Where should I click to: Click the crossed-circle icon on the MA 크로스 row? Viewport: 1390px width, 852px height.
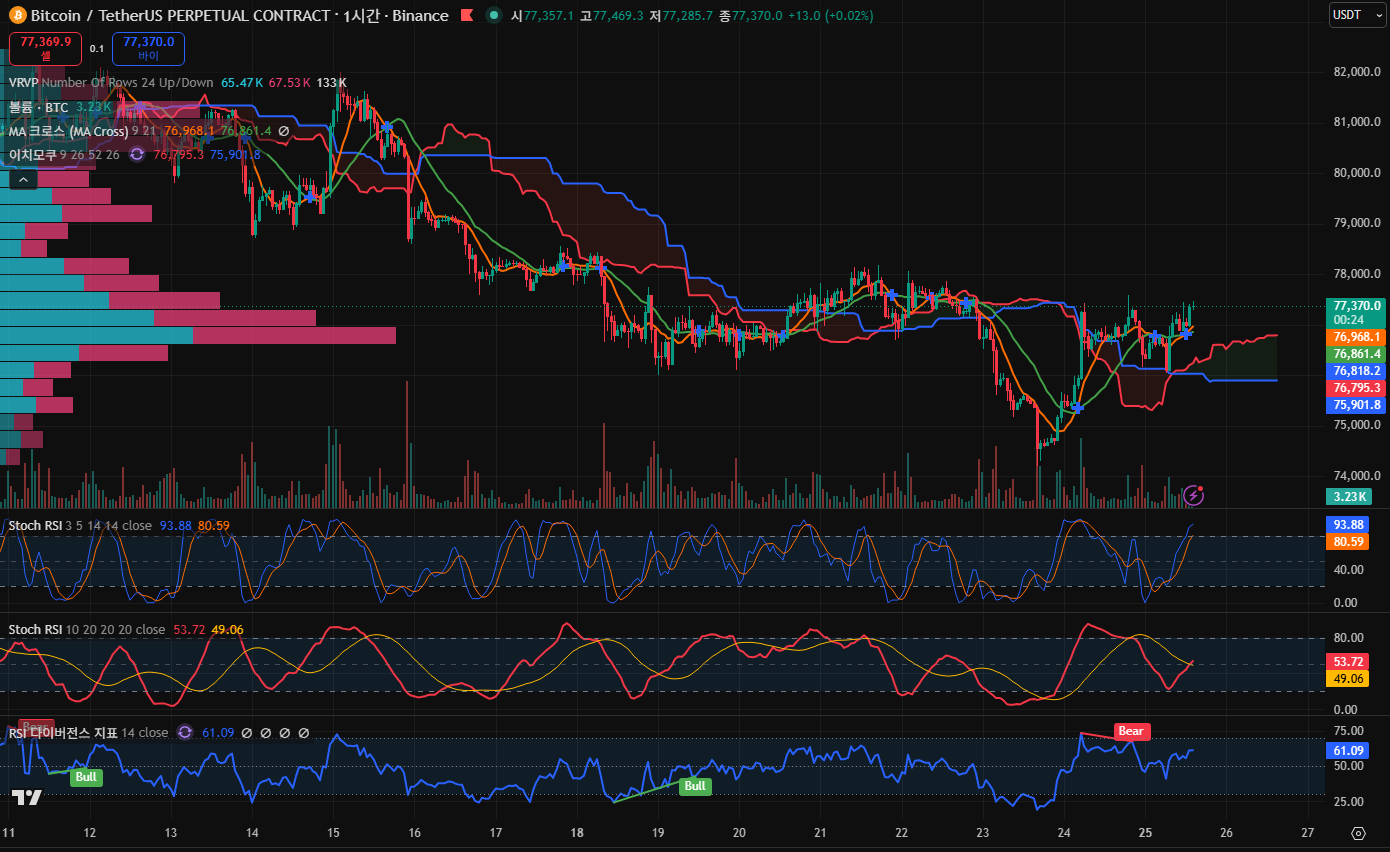pos(284,131)
